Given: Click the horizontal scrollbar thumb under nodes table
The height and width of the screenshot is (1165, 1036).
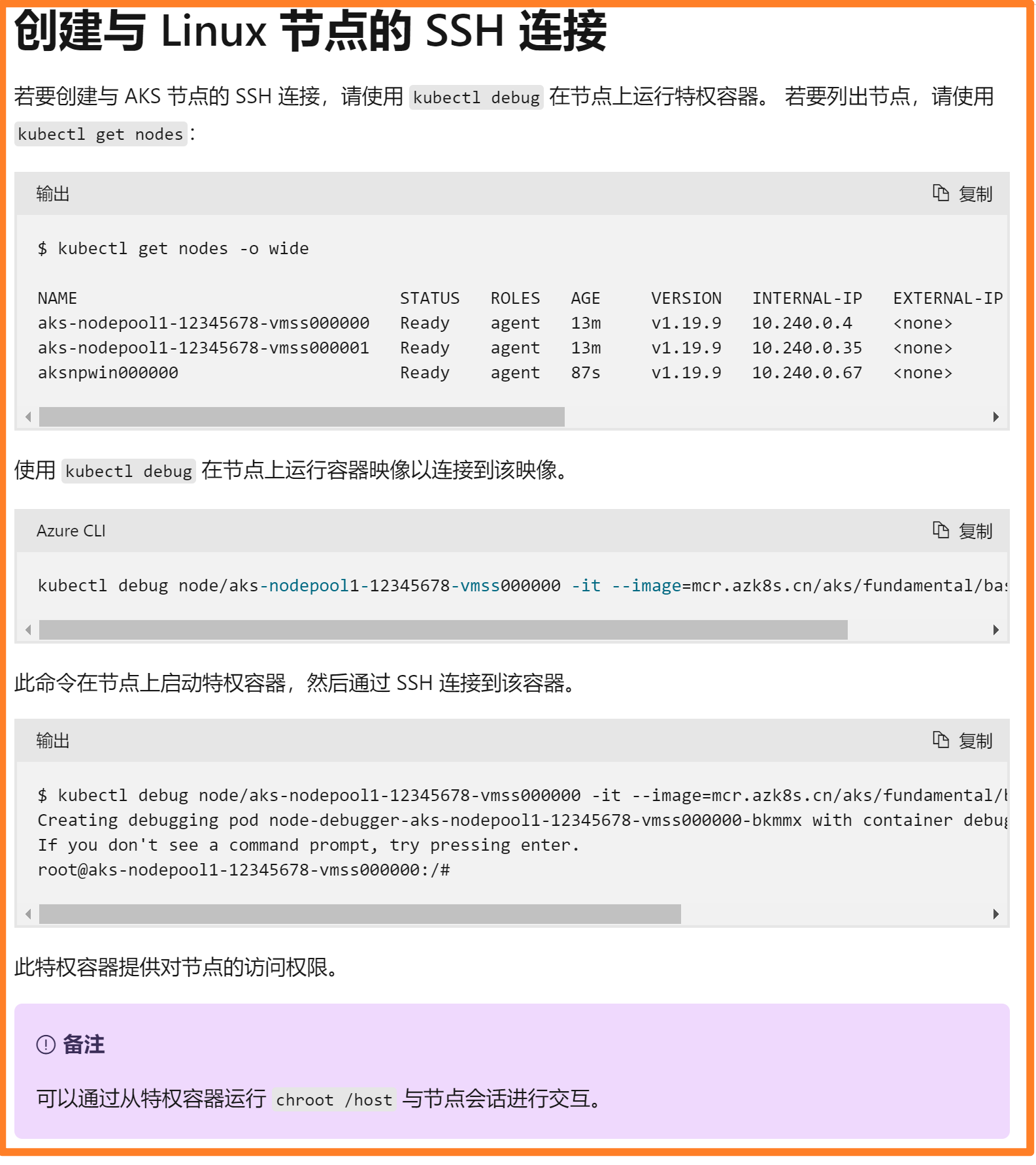Looking at the screenshot, I should 301,417.
